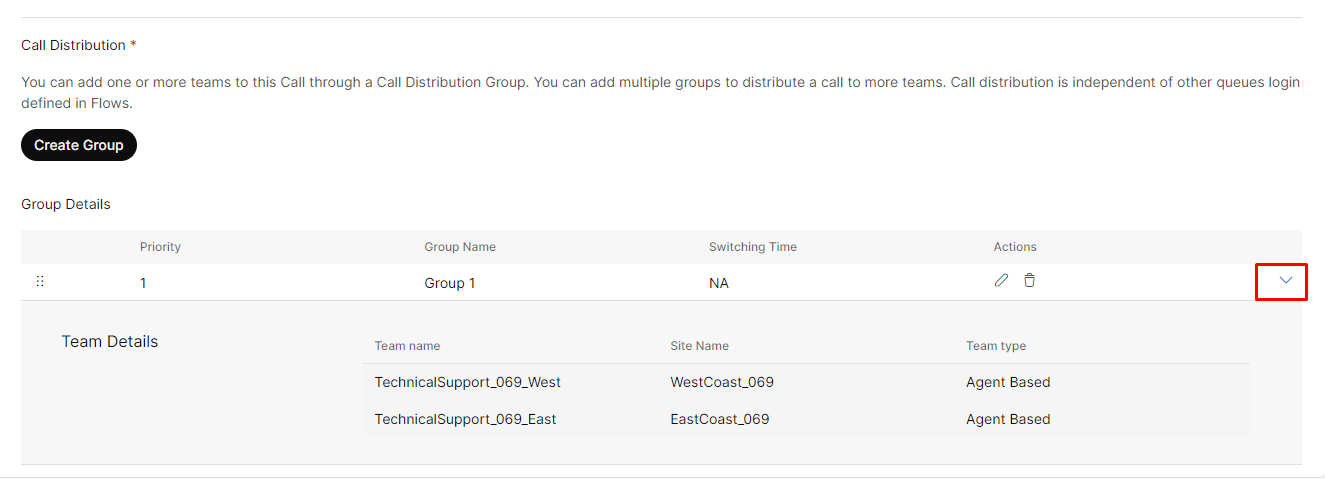This screenshot has width=1325, height=479.
Task: Click the WestCoast_069 site name cell
Action: click(x=722, y=382)
